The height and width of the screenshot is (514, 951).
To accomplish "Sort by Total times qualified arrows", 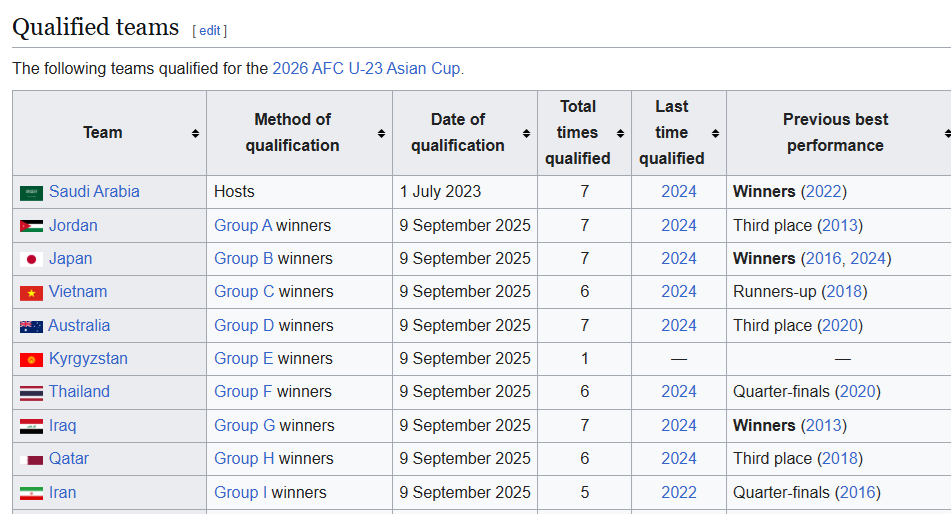I will click(x=620, y=134).
